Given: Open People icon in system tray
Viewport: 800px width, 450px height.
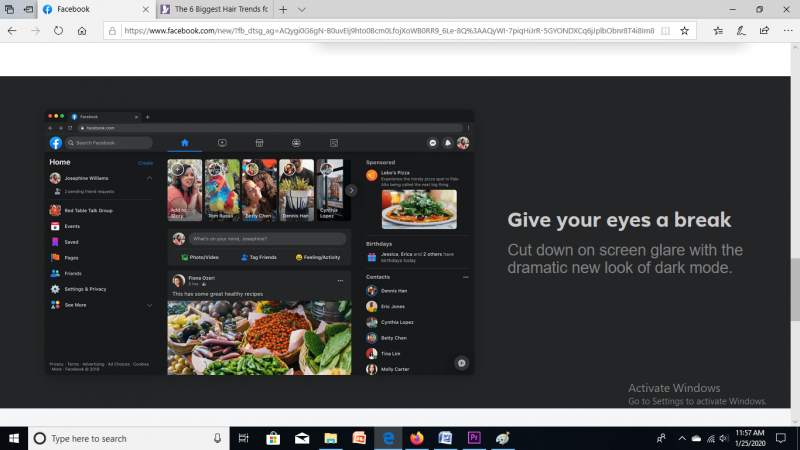Looking at the screenshot, I should (x=661, y=438).
